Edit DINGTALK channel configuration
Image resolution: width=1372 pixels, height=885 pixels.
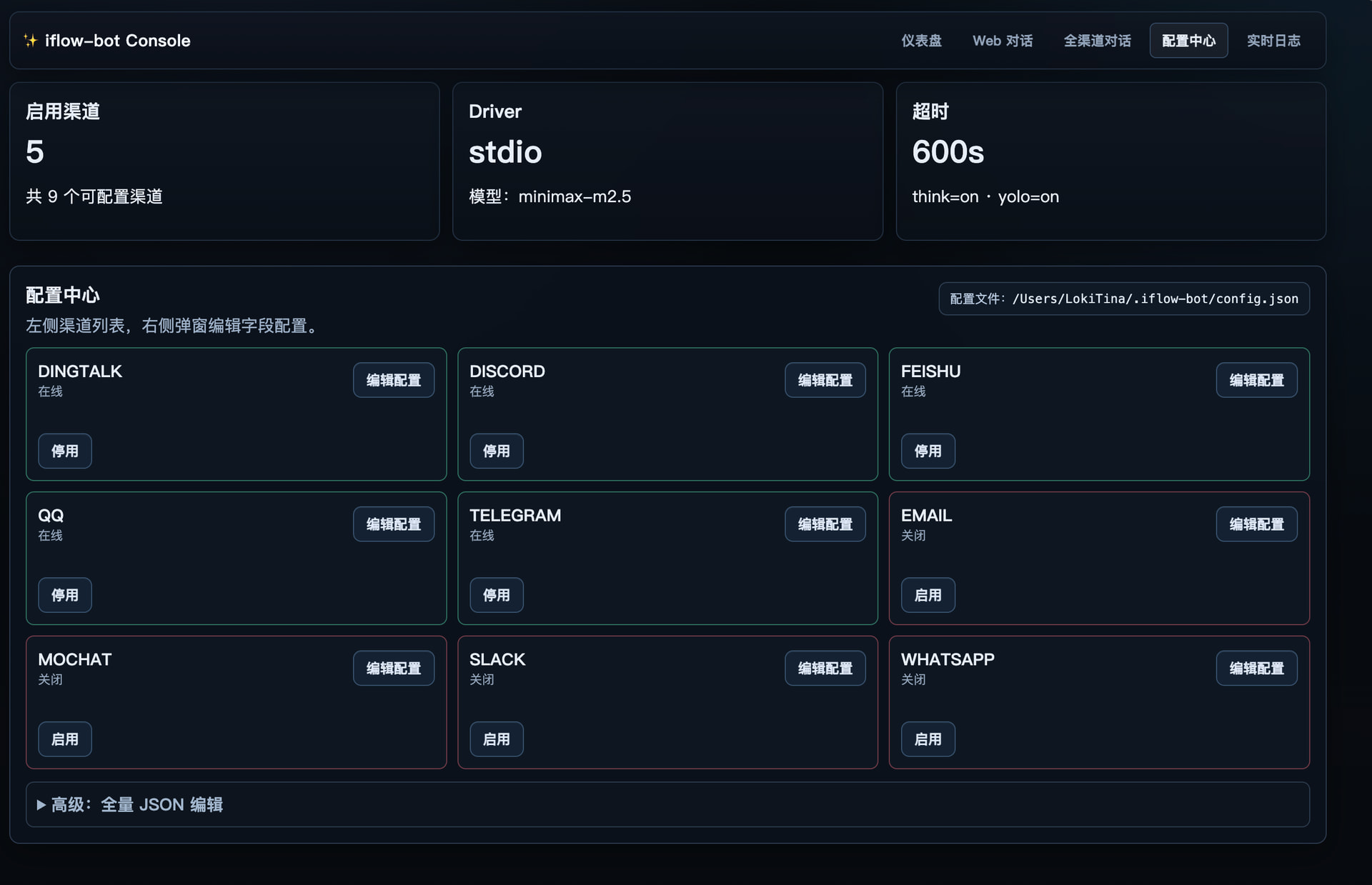[x=394, y=380]
